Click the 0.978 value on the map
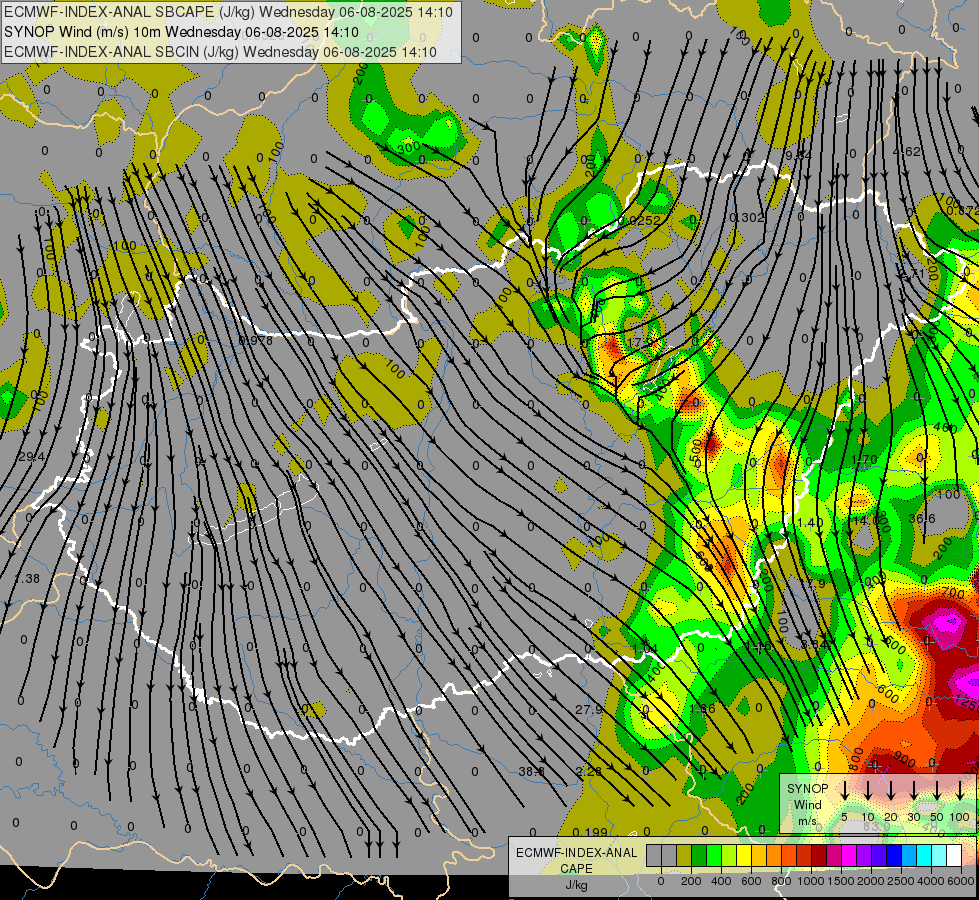Viewport: 979px width, 900px height. click(255, 340)
